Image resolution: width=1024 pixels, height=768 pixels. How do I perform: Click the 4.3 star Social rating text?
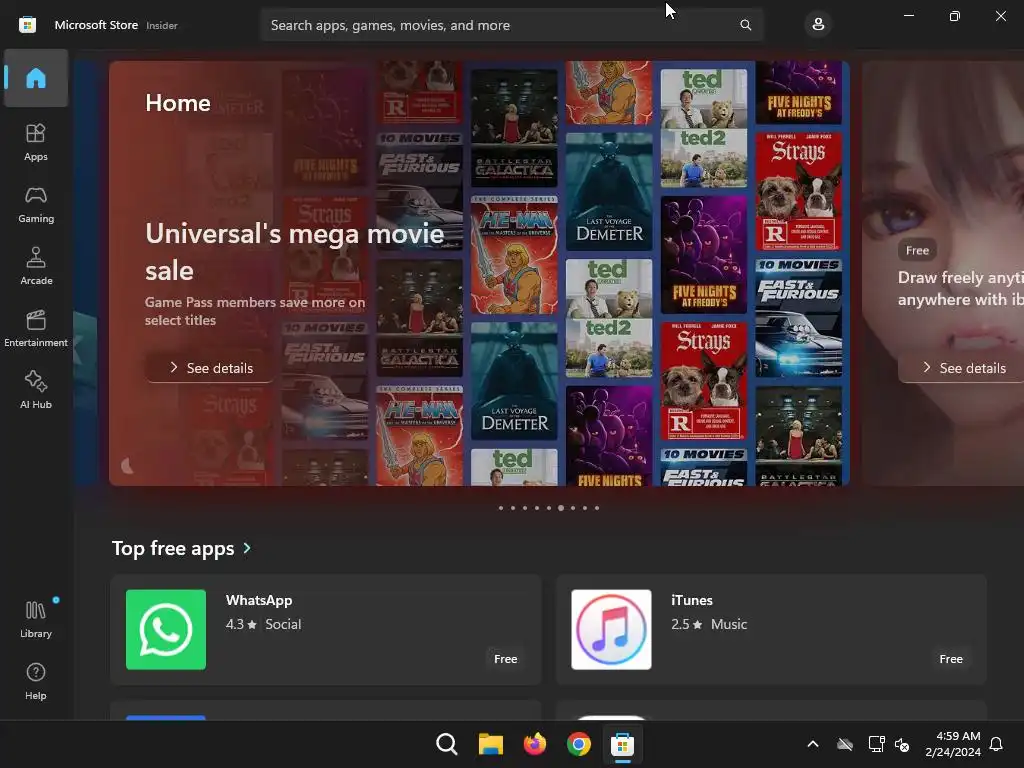click(x=263, y=624)
